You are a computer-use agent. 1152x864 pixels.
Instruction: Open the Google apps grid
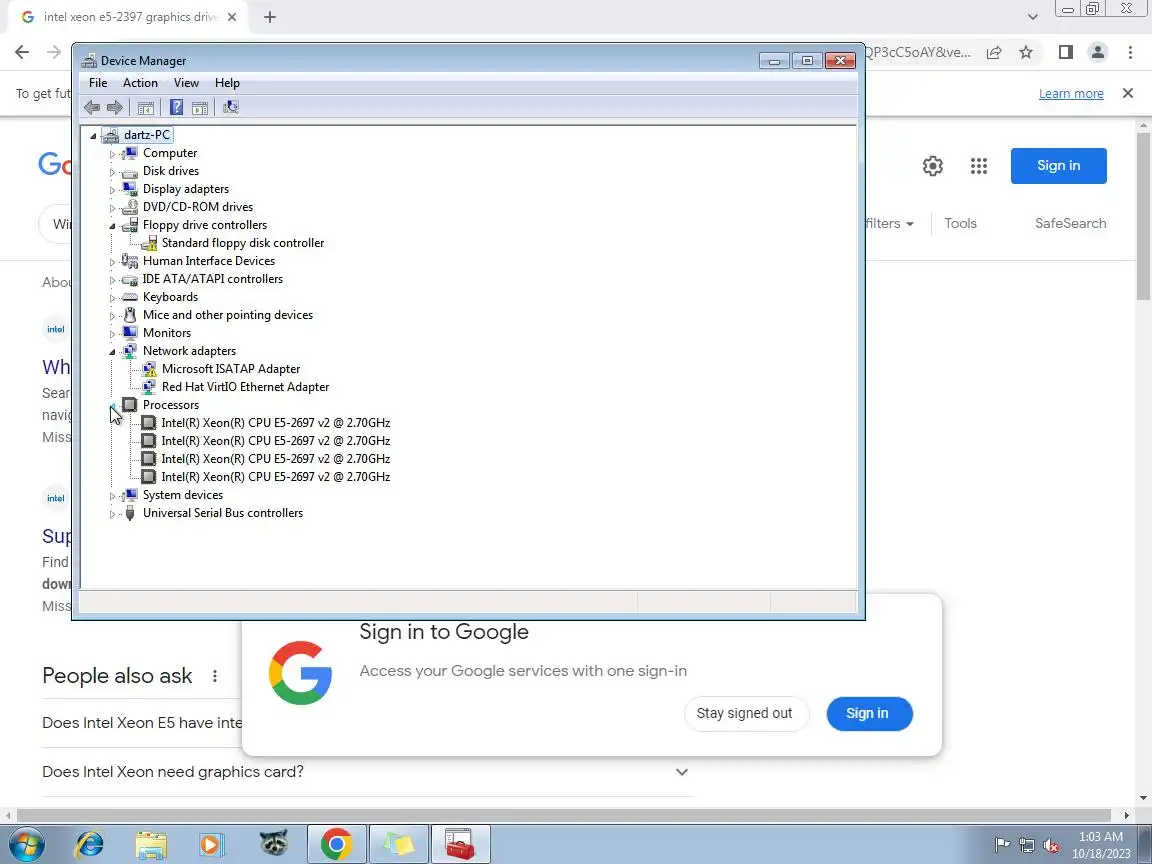click(x=979, y=166)
